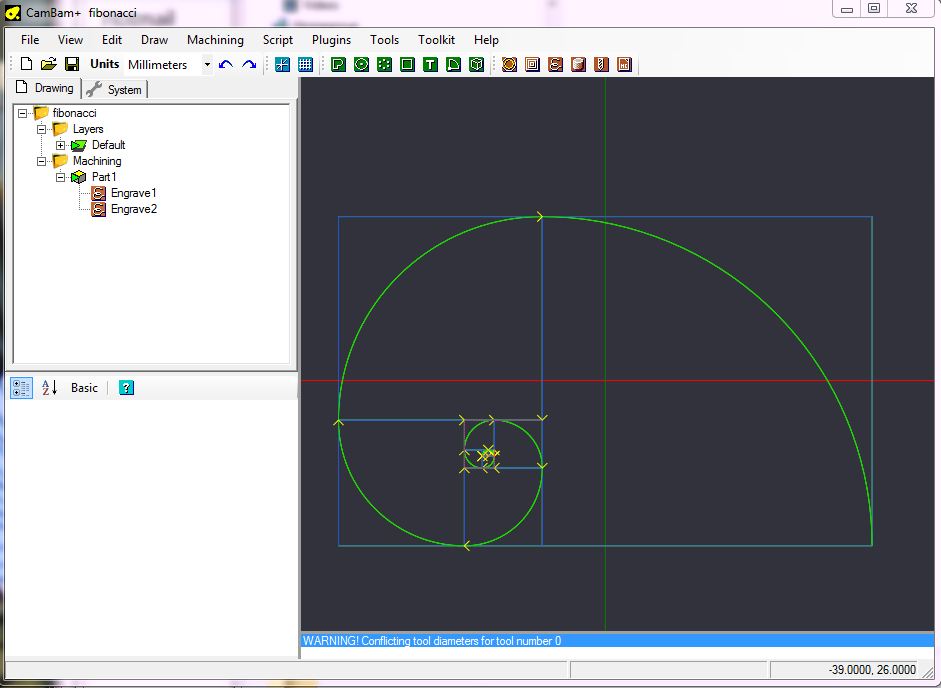Open the Machining menu

pyautogui.click(x=215, y=40)
